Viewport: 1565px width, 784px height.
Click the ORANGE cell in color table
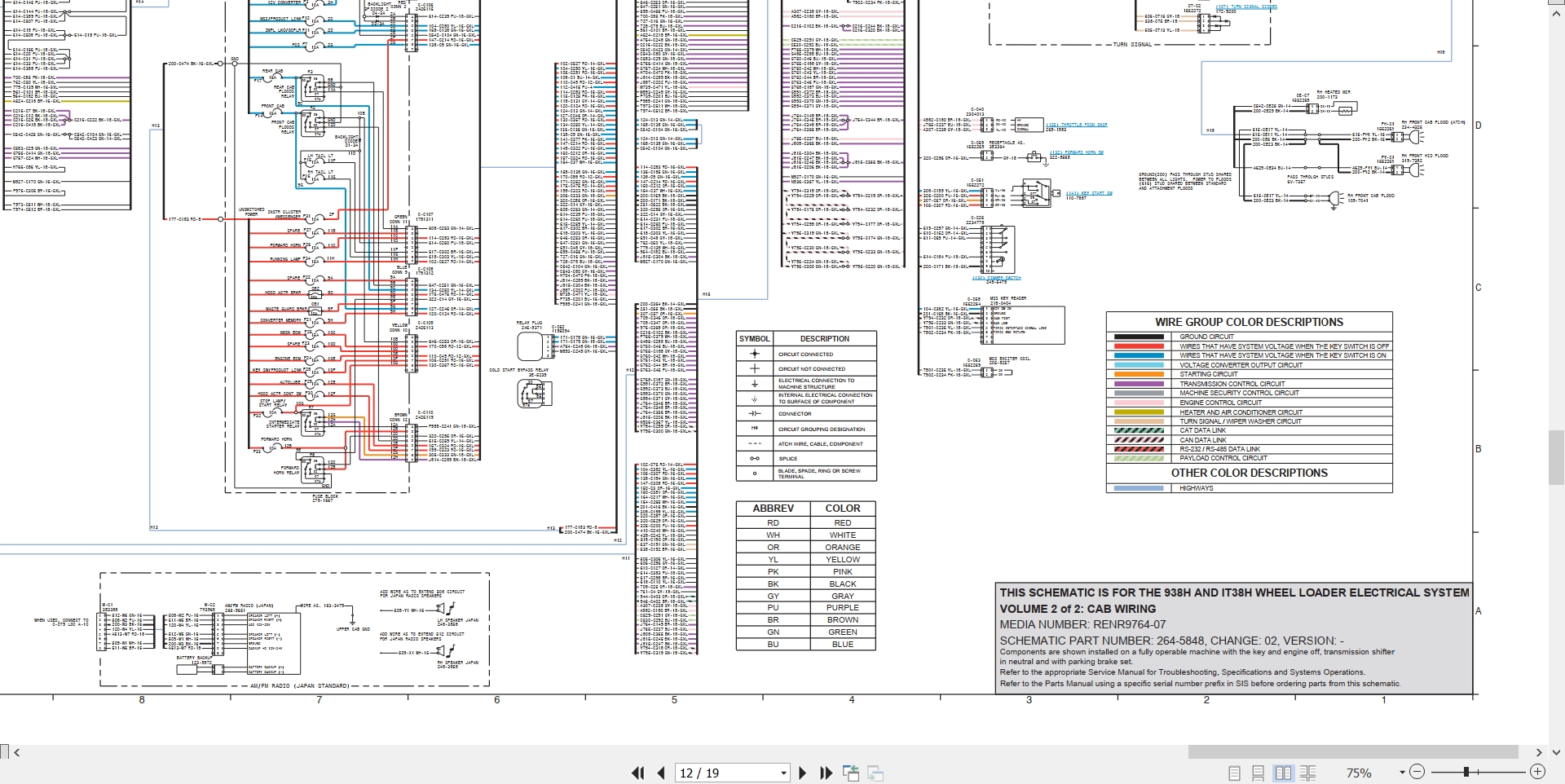click(843, 548)
